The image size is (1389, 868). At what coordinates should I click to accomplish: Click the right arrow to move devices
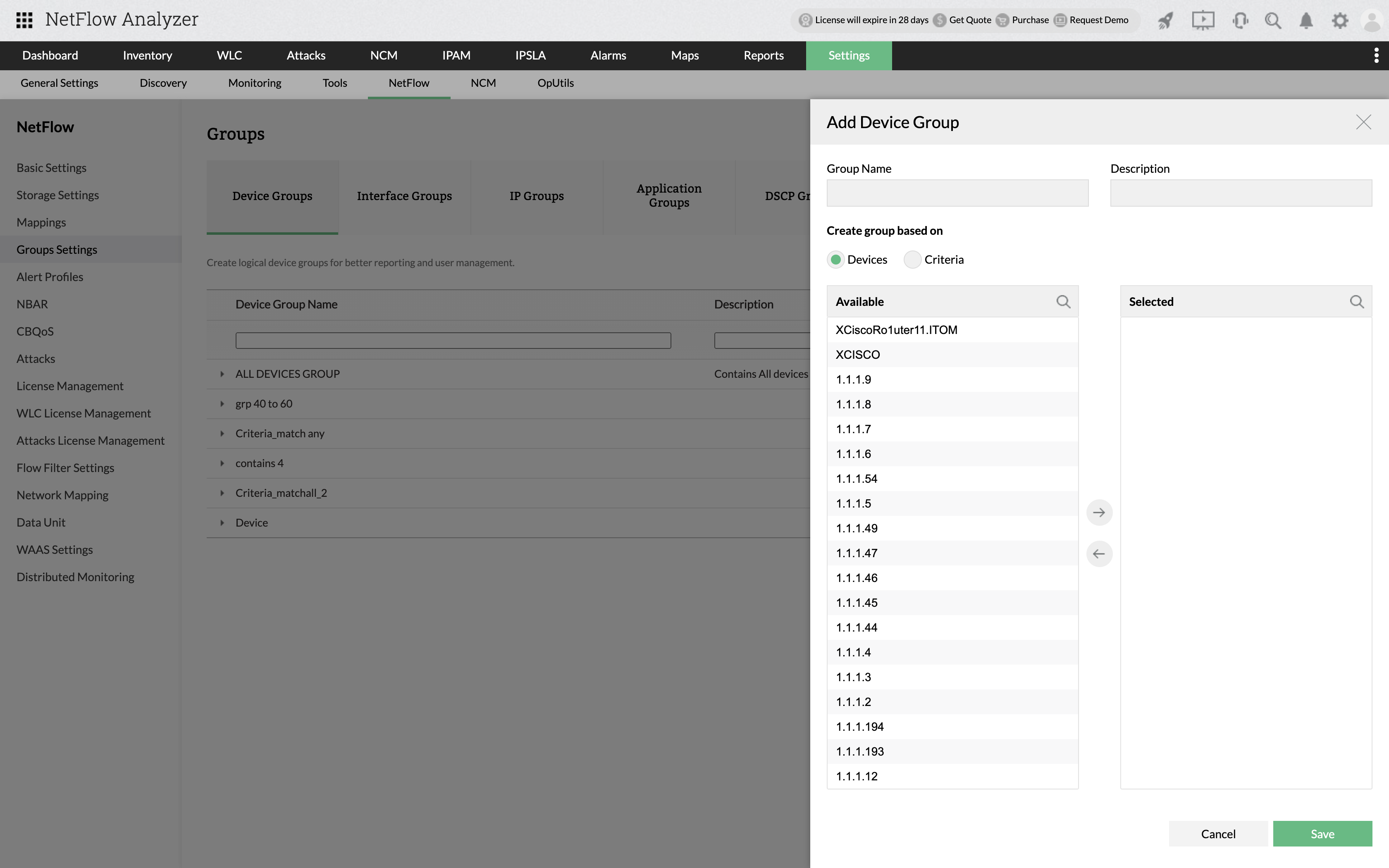point(1099,512)
